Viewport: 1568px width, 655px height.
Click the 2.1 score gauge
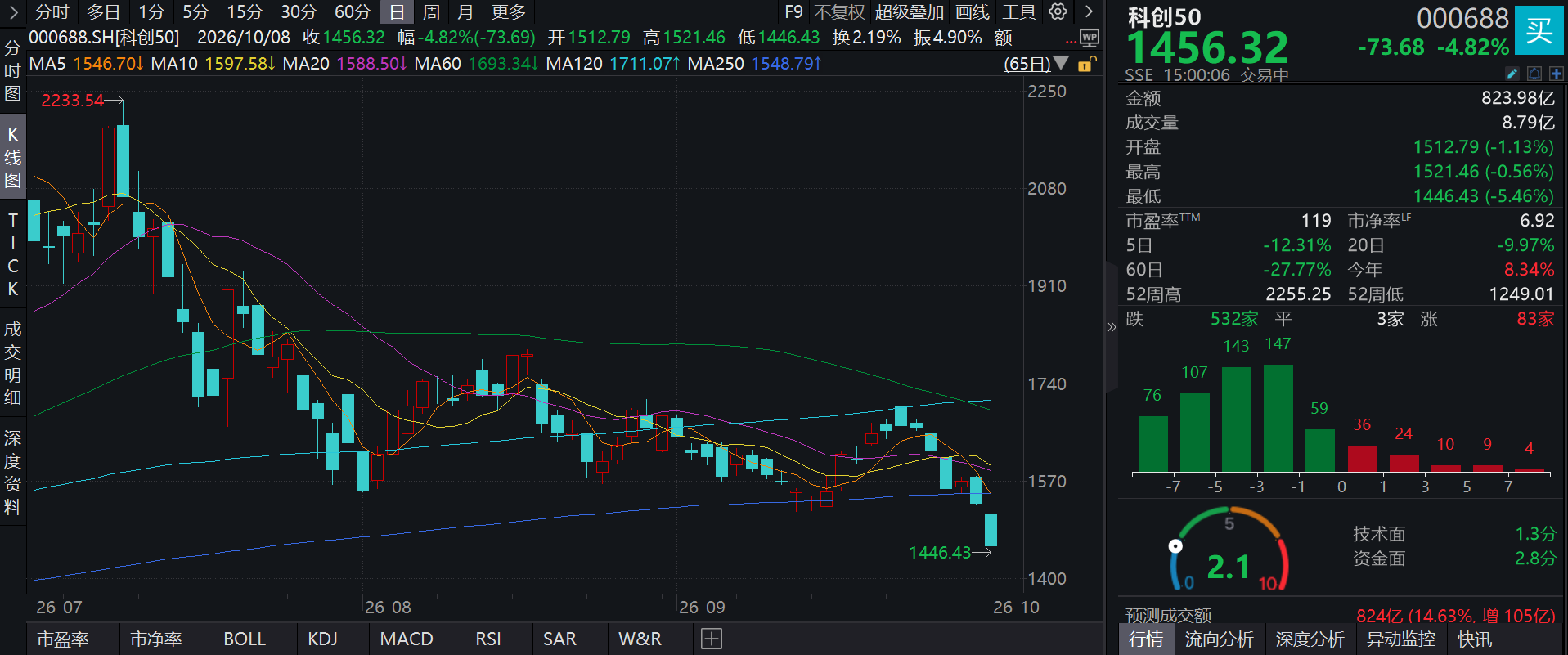pos(1229,550)
